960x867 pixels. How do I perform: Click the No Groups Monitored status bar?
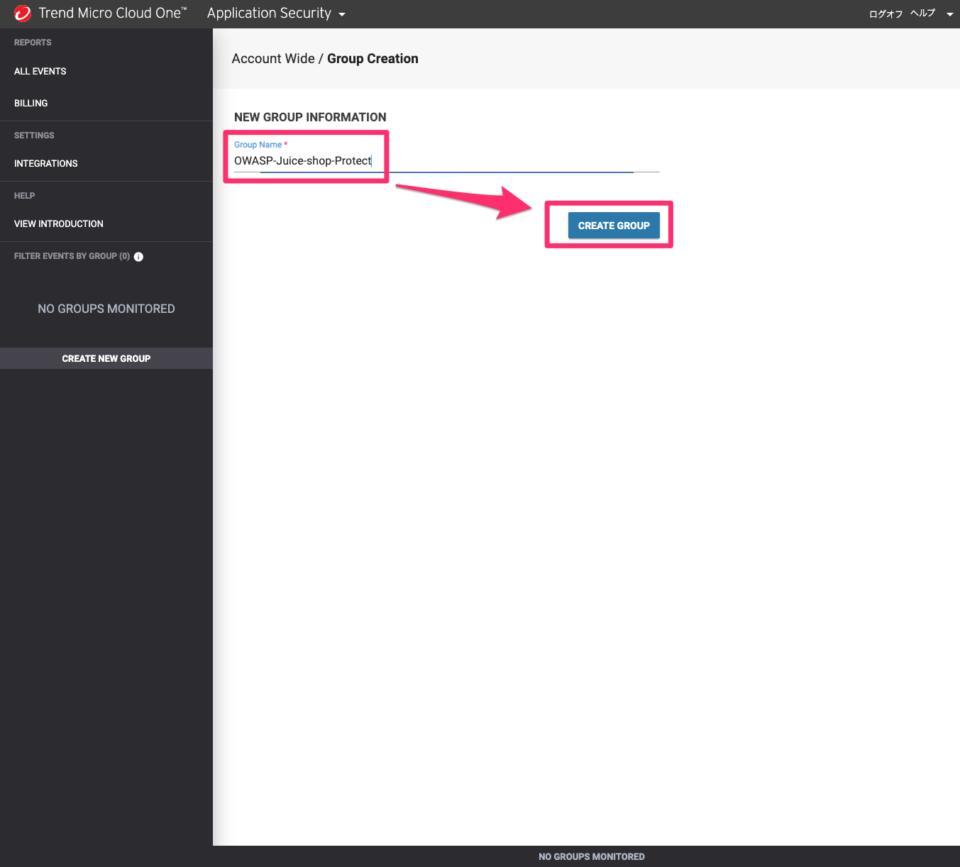[591, 856]
